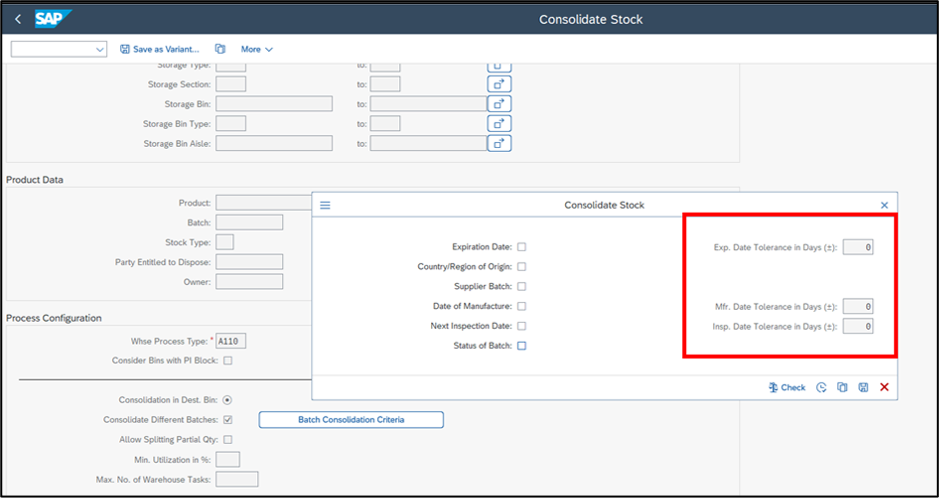Select Consolidation in Dest. Bin radio button

[x=228, y=400]
